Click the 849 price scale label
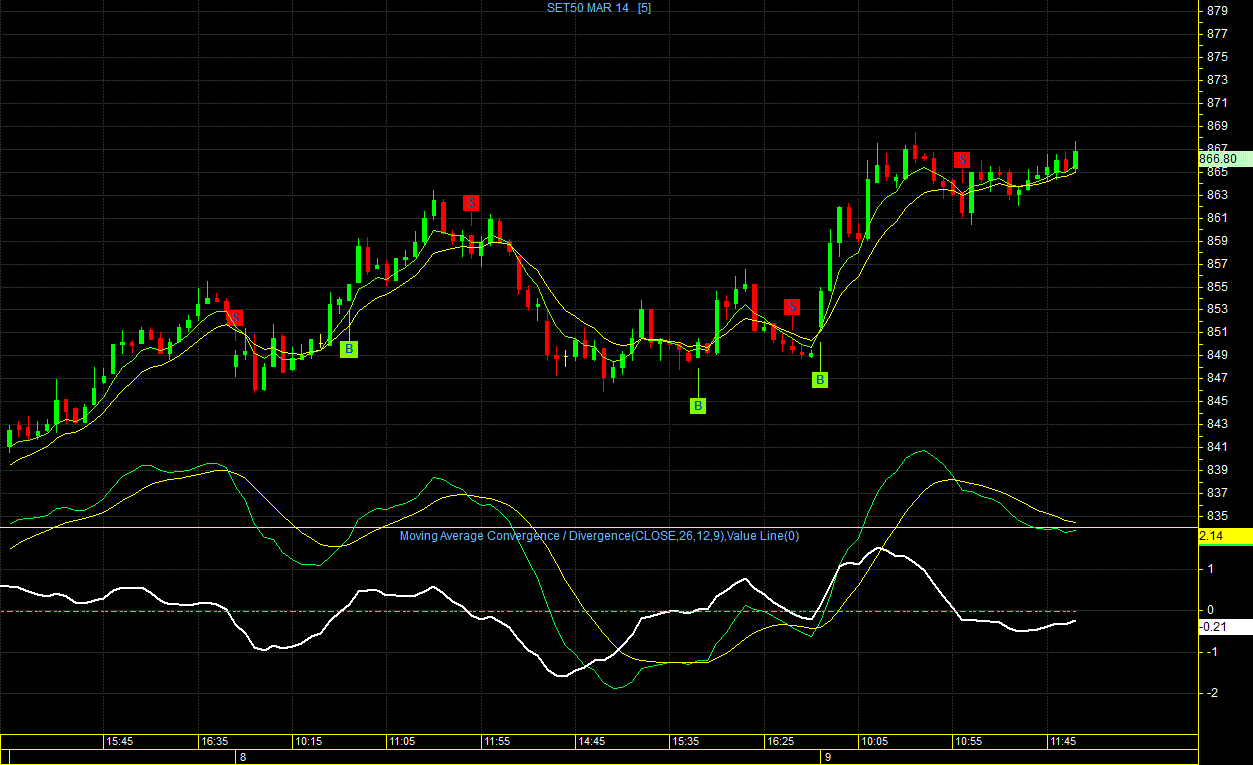Viewport: 1253px width, 765px height. (1217, 355)
